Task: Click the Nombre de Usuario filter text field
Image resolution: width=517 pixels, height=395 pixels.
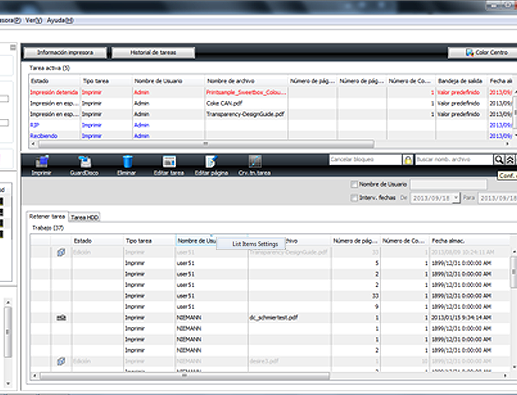Action: coord(448,184)
